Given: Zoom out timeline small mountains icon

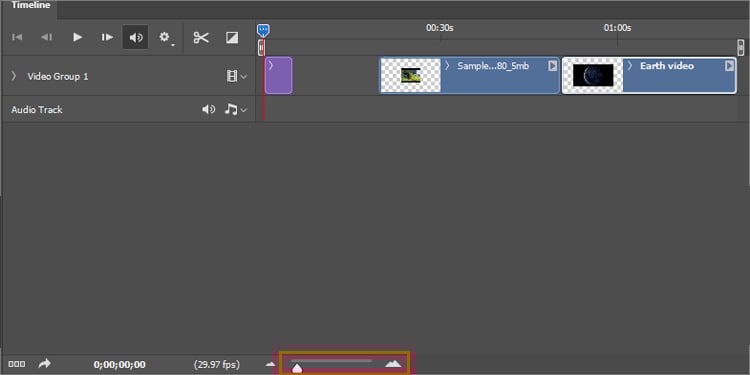Looking at the screenshot, I should pyautogui.click(x=270, y=364).
